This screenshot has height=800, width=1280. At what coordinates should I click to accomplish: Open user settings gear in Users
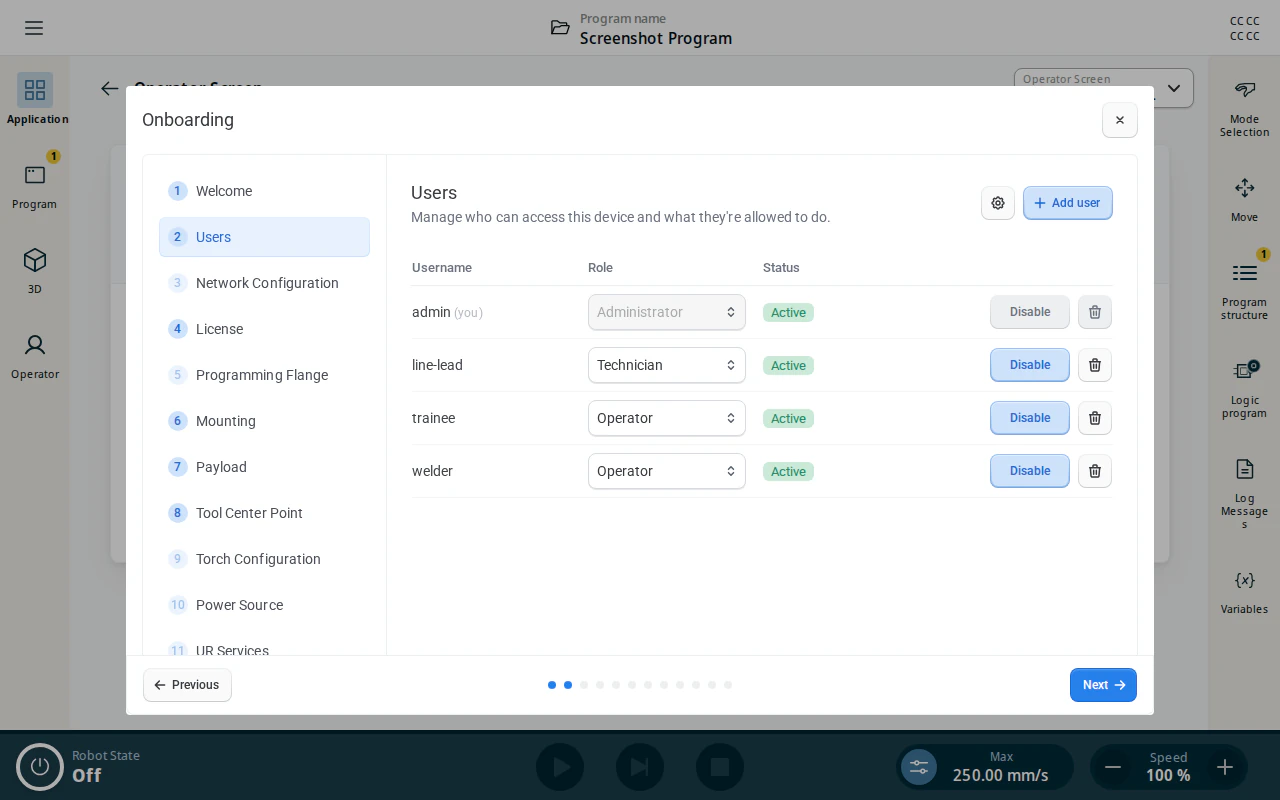pyautogui.click(x=998, y=203)
